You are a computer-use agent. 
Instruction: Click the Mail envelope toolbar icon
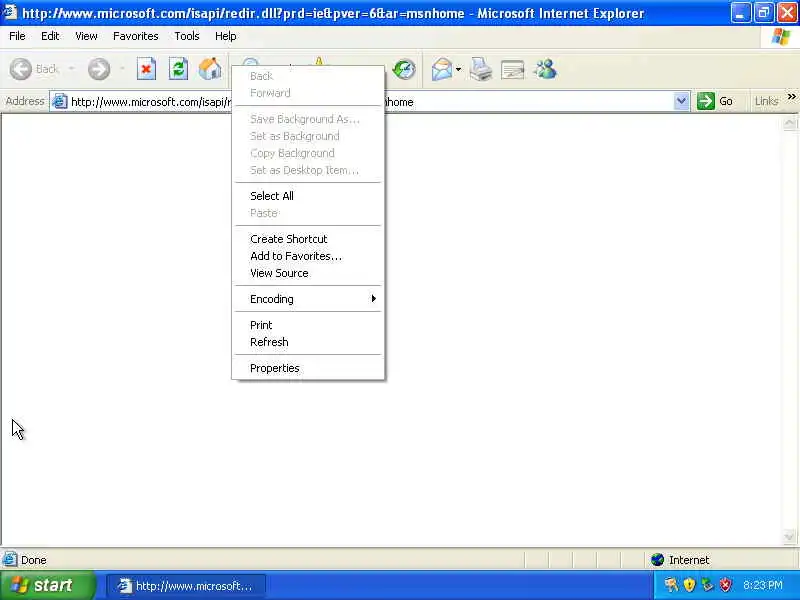(442, 69)
